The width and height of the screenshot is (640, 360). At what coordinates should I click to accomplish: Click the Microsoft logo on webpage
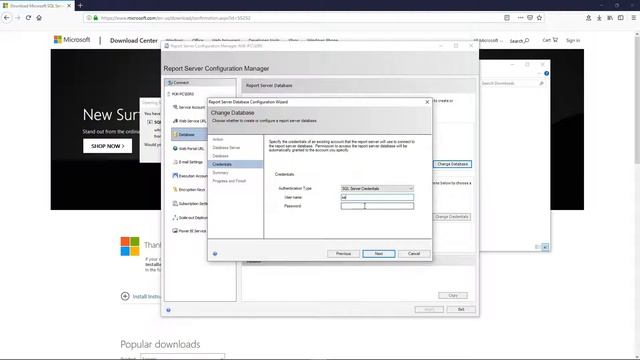point(72,40)
